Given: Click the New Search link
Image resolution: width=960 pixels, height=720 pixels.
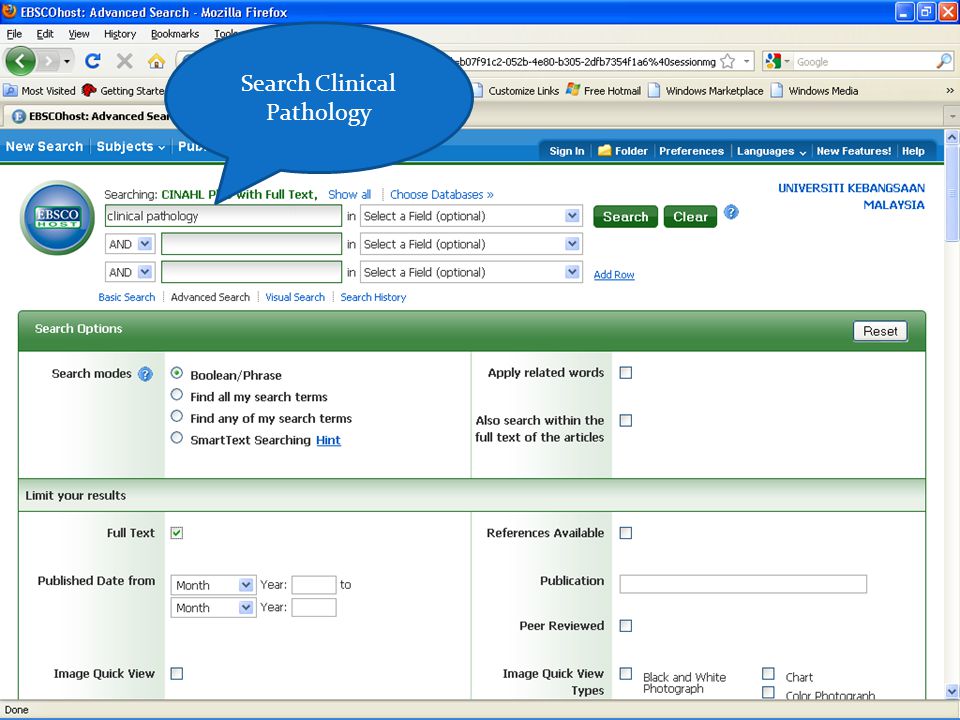Looking at the screenshot, I should click(44, 146).
